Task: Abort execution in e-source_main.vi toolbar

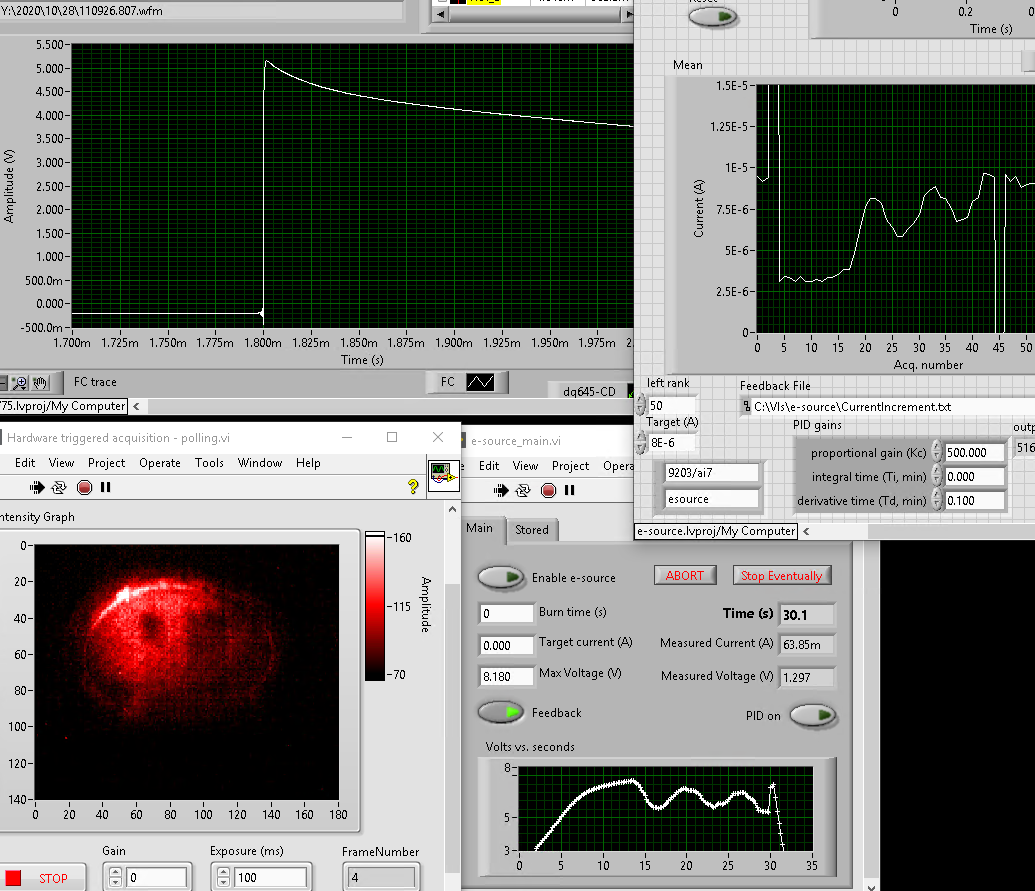Action: tap(548, 490)
